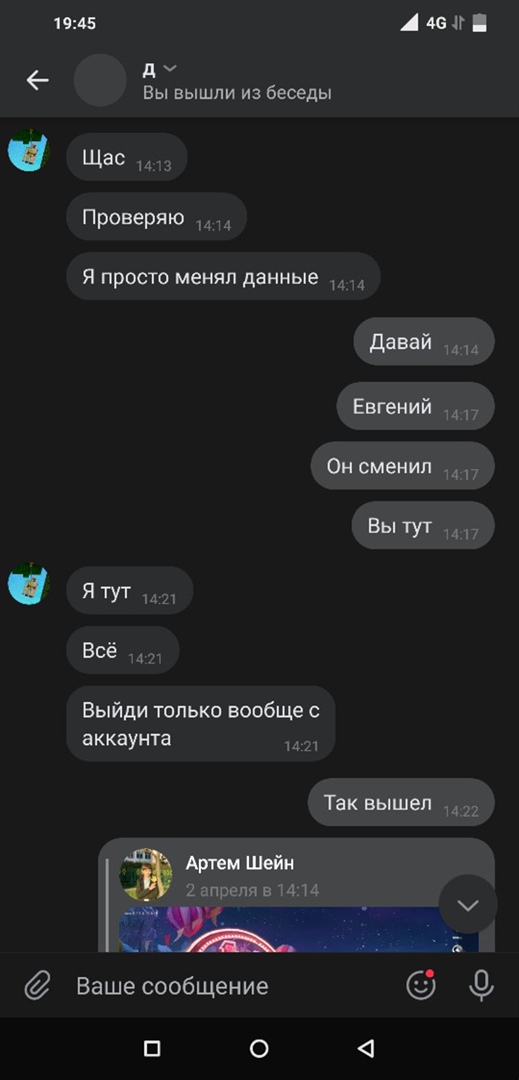This screenshot has height=1080, width=519.
Task: Tap the scroll-to-bottom chevron button
Action: pyautogui.click(x=468, y=905)
